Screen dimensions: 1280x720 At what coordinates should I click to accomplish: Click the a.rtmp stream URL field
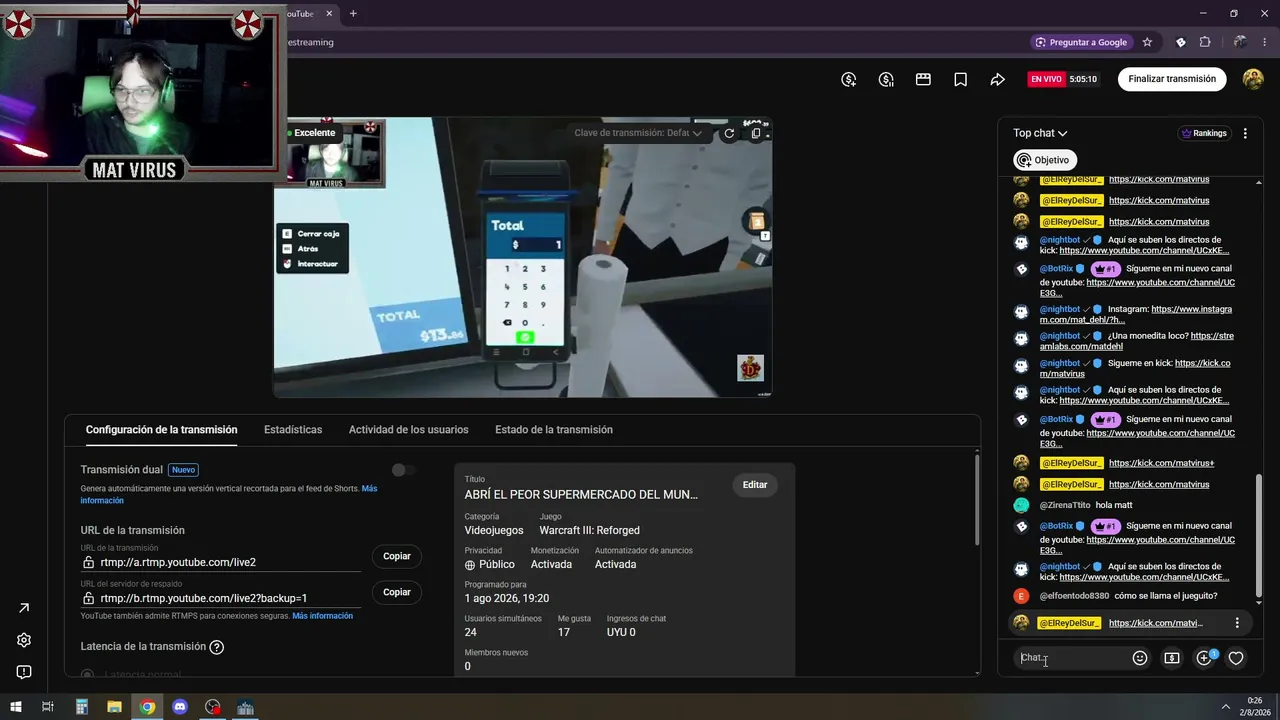point(221,562)
